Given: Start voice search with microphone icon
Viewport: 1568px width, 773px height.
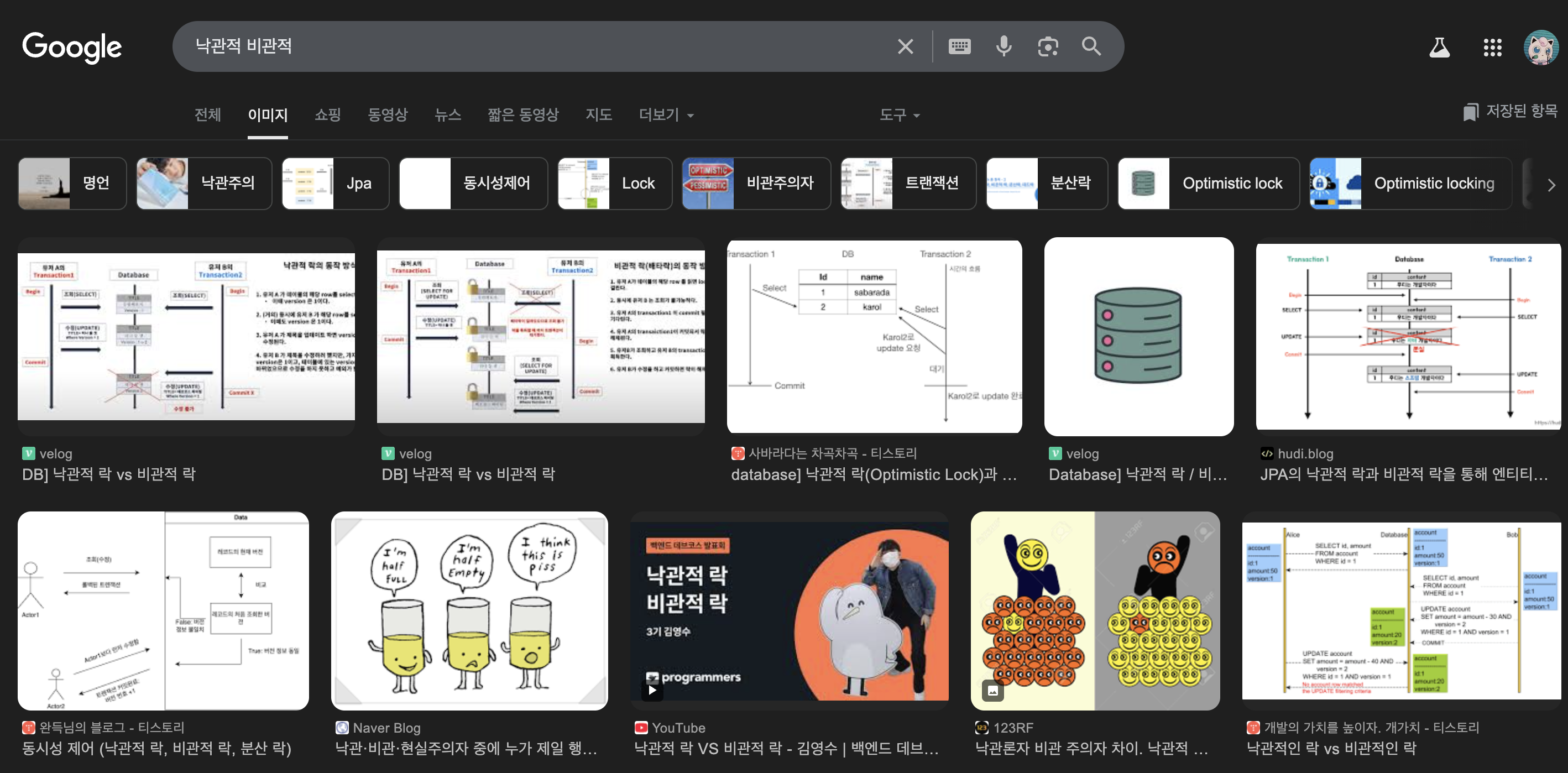Looking at the screenshot, I should click(x=1003, y=47).
